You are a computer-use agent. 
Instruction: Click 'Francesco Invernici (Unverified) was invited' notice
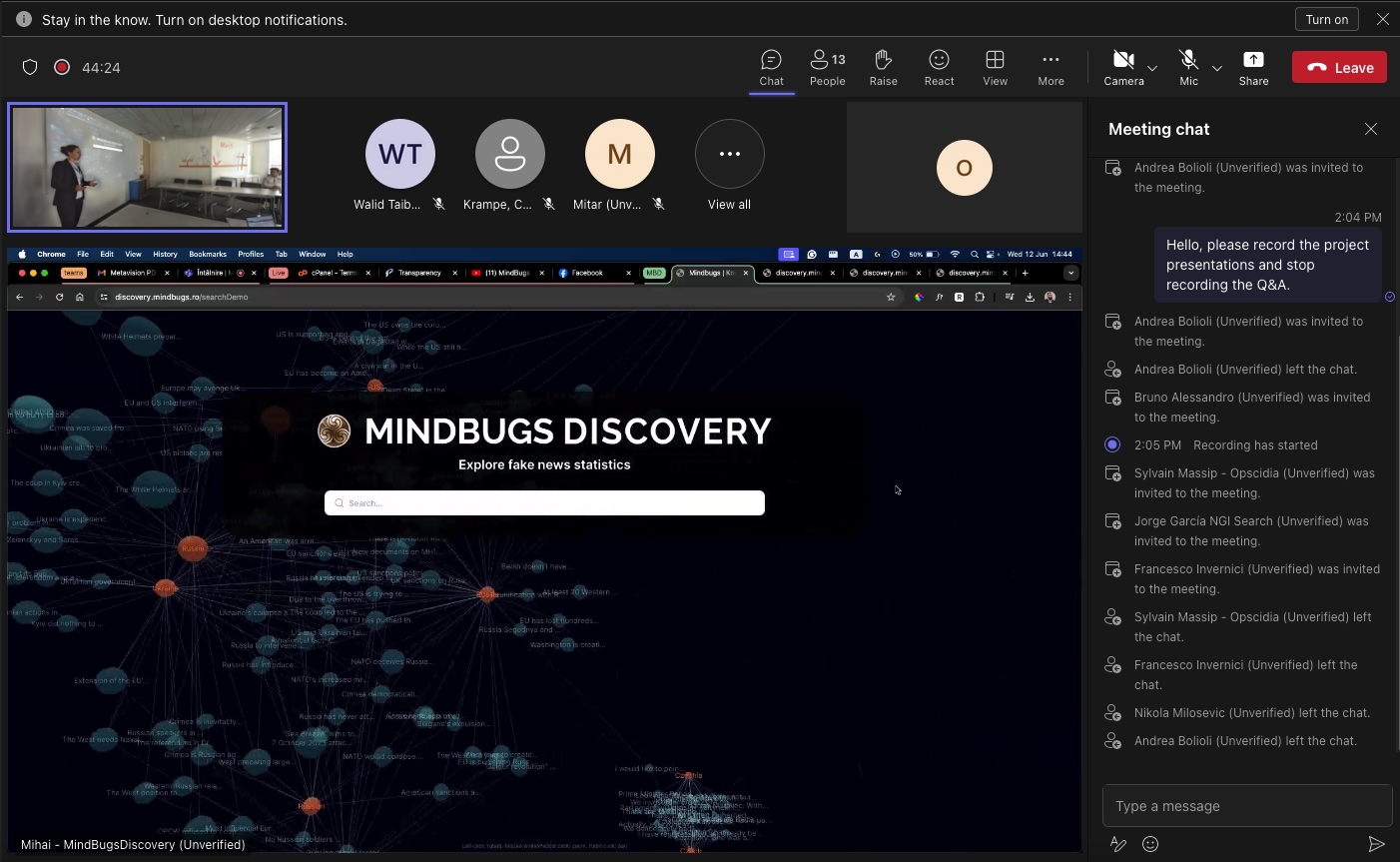tap(1257, 579)
